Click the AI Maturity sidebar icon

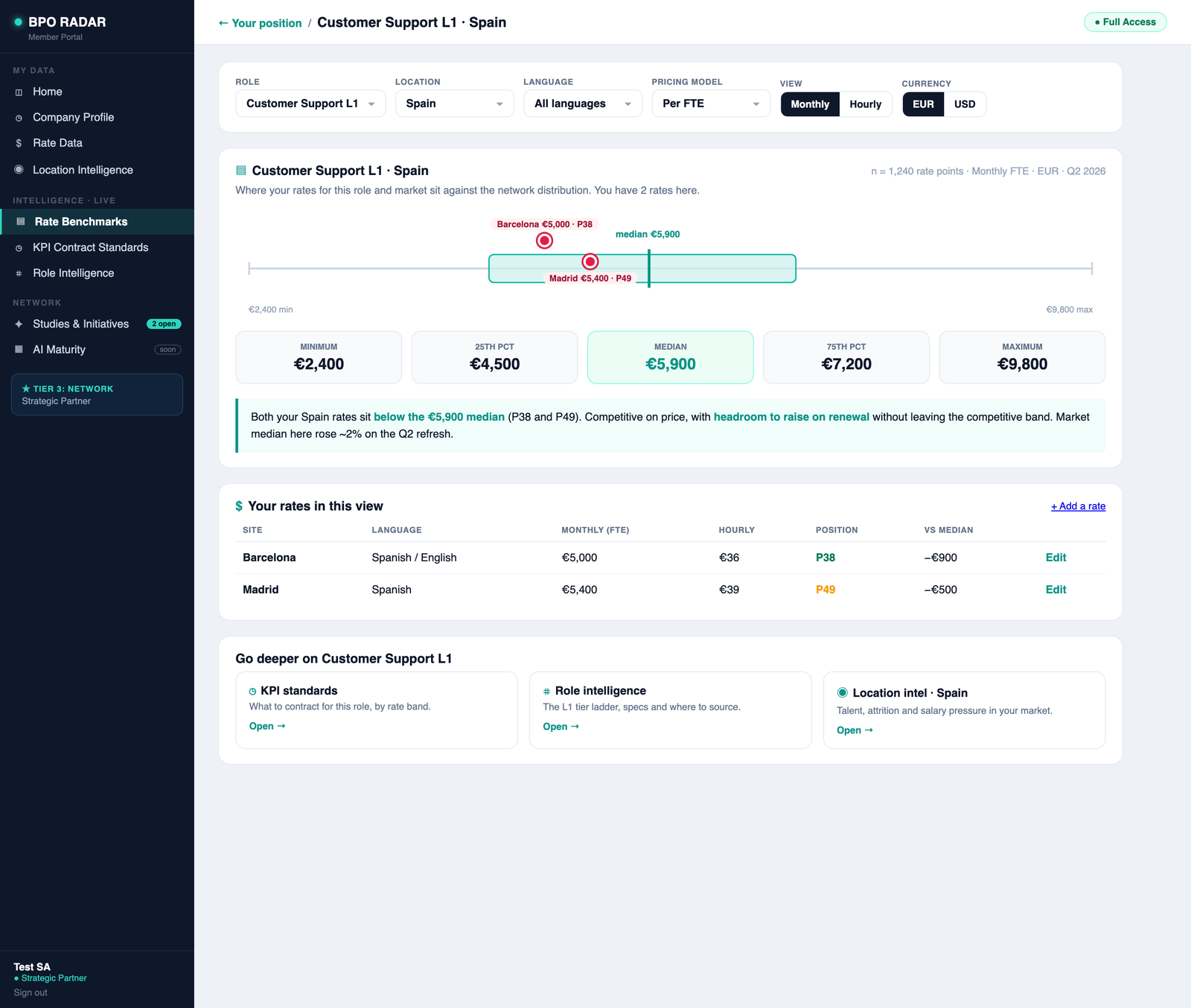coord(19,349)
